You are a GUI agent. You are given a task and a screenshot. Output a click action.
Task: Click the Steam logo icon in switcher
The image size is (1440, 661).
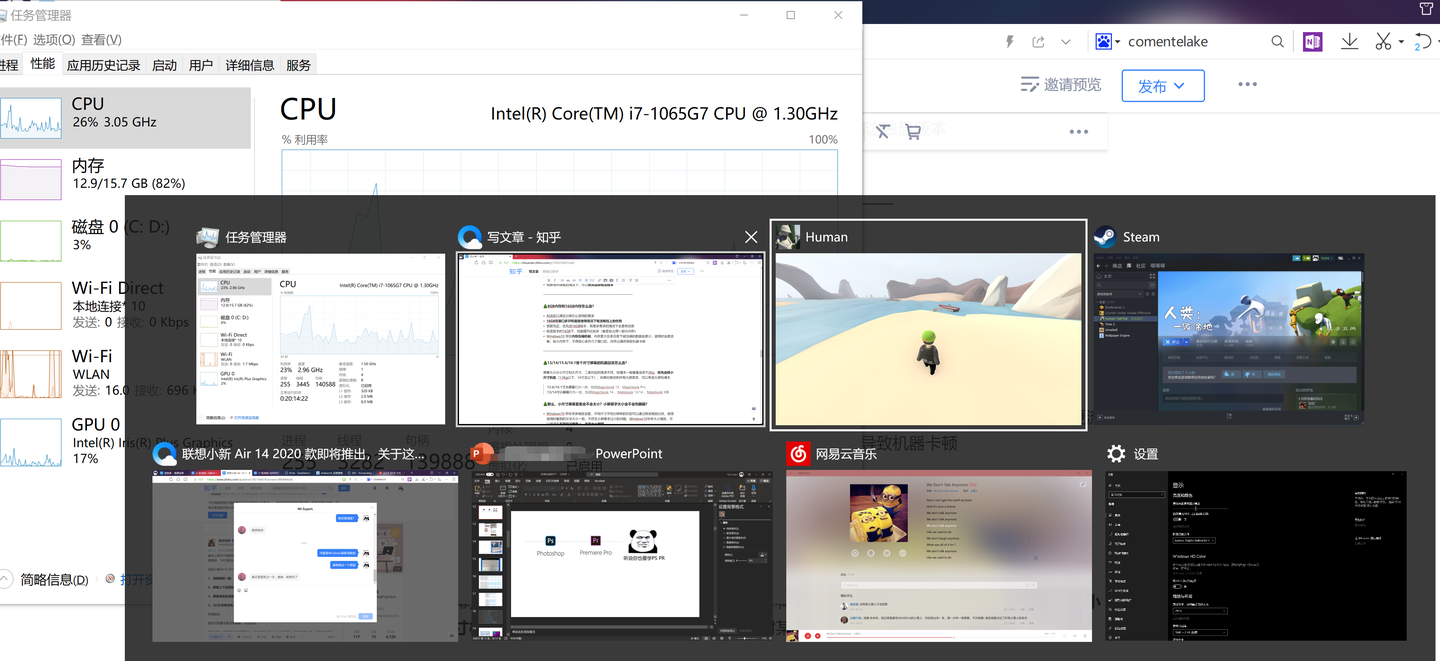tap(1105, 237)
